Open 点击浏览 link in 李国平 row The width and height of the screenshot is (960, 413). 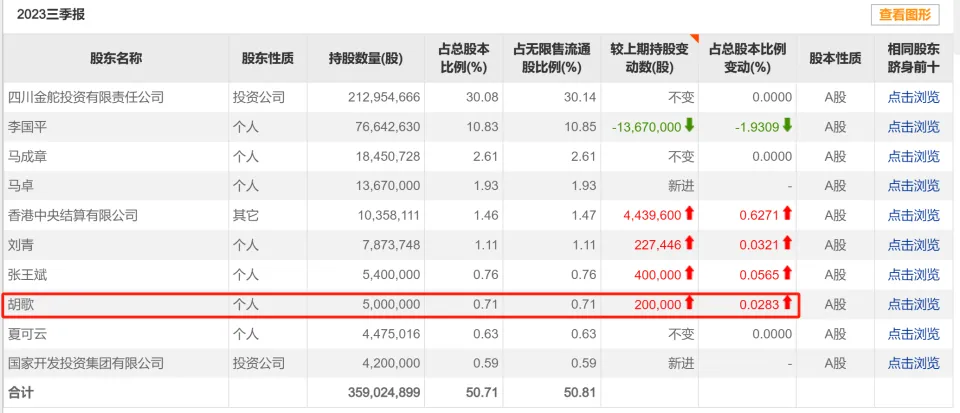pos(913,127)
